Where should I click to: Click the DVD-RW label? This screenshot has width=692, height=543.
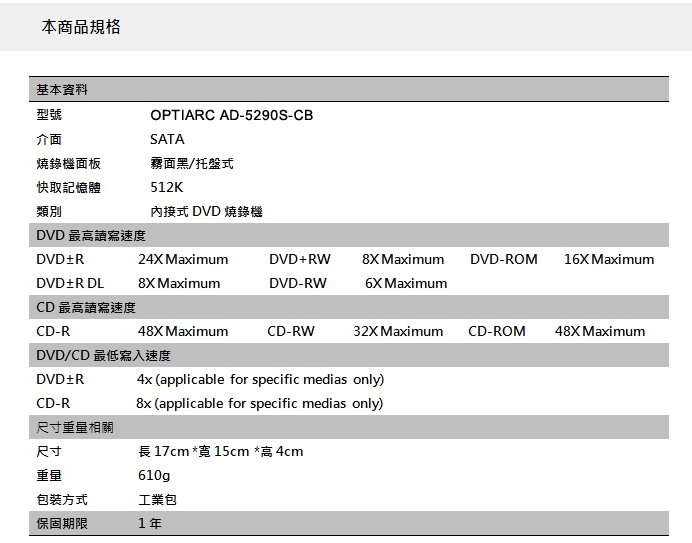298,283
